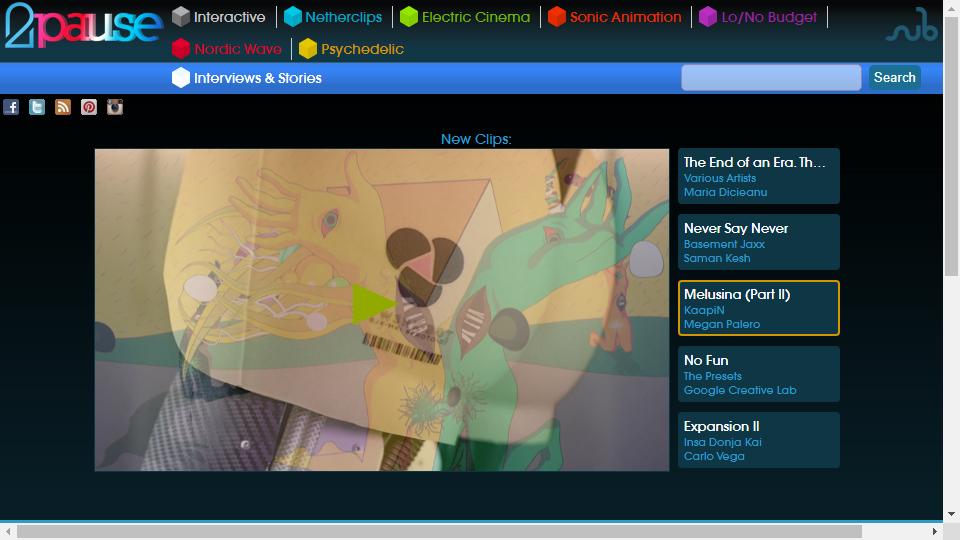Screen dimensions: 960x540
Task: Click the cyan cube next to Netherclips
Action: [x=293, y=17]
